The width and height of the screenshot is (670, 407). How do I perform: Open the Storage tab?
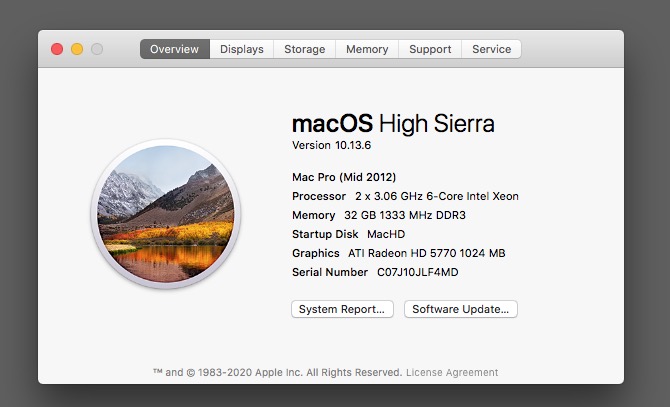pyautogui.click(x=305, y=49)
